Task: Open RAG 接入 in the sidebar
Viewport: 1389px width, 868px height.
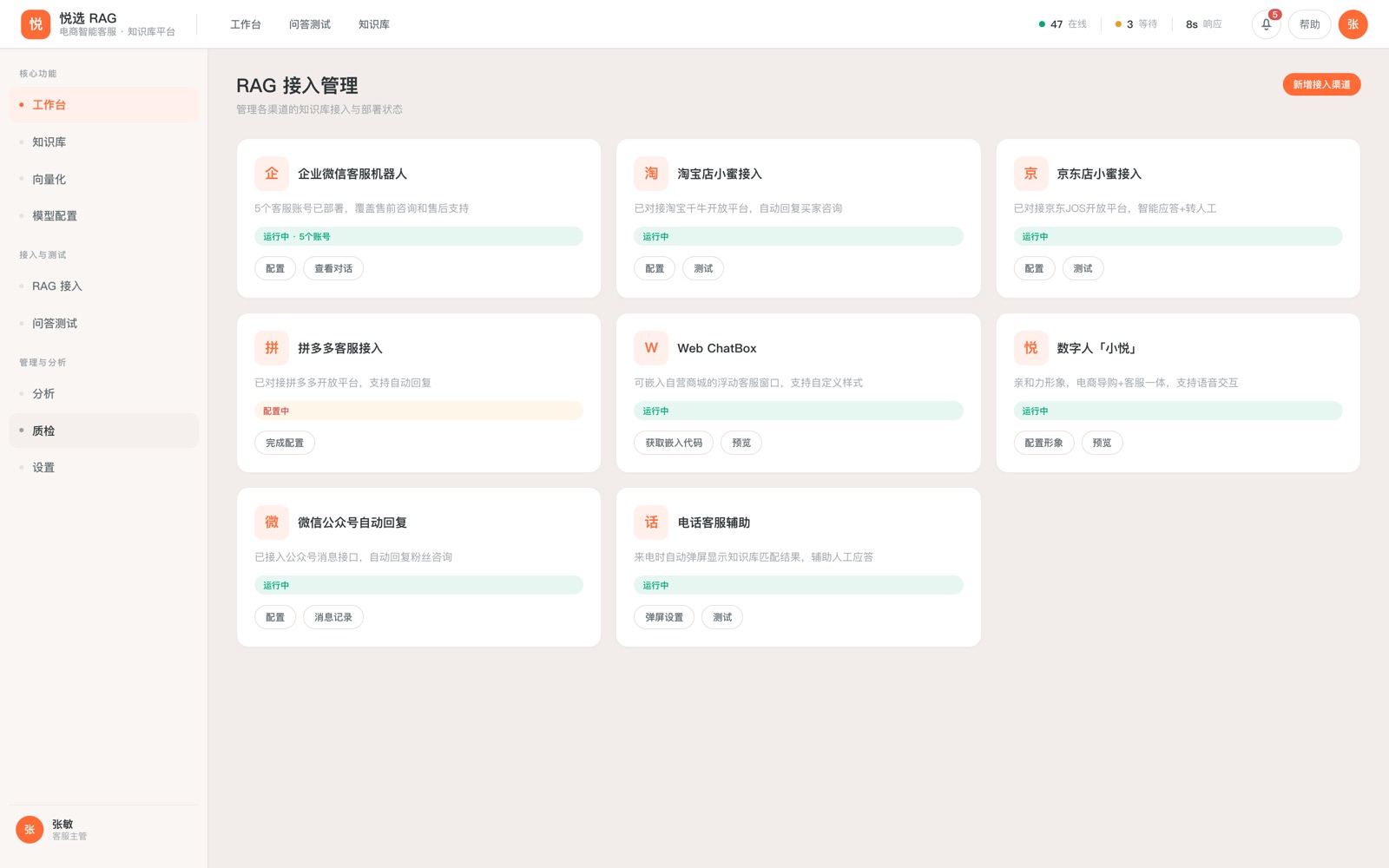Action: 104,286
